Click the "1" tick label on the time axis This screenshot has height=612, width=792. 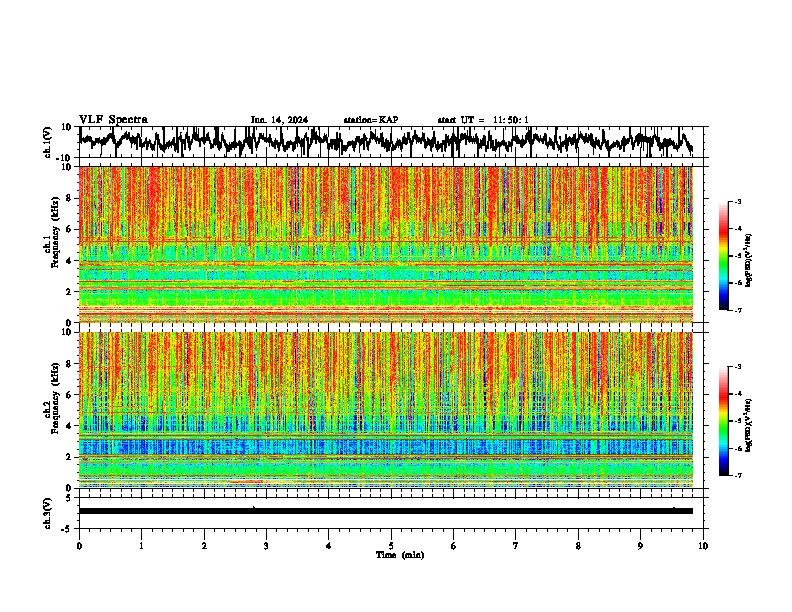pos(141,546)
